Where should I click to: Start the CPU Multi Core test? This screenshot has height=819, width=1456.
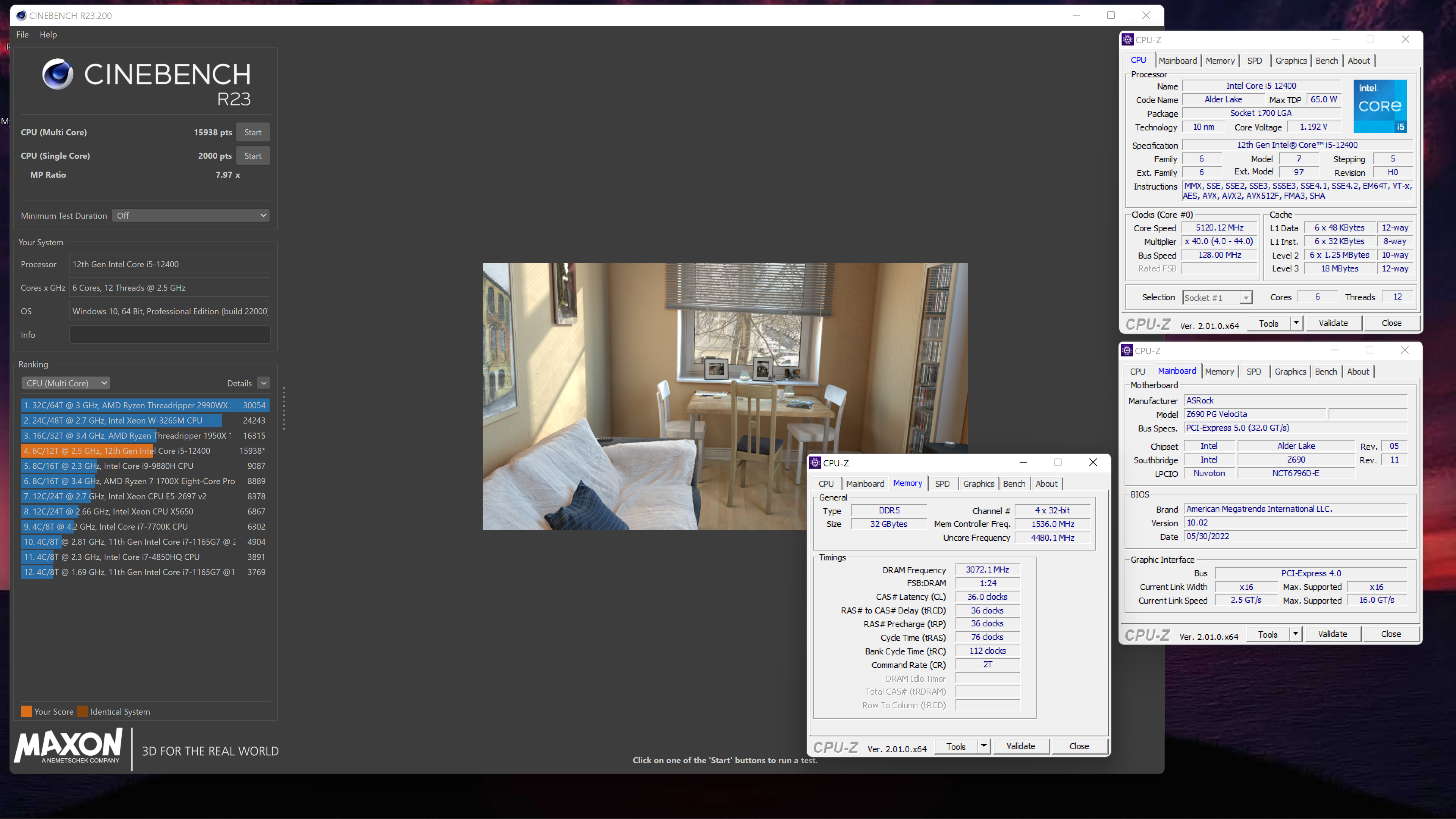point(253,132)
